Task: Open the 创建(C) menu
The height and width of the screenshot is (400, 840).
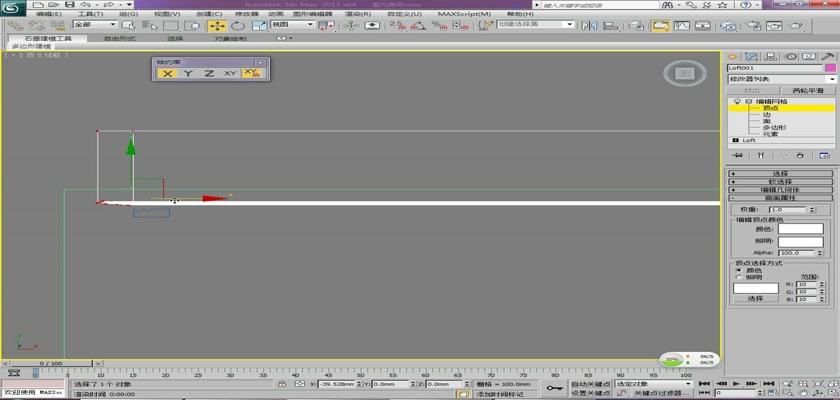Action: coord(209,14)
